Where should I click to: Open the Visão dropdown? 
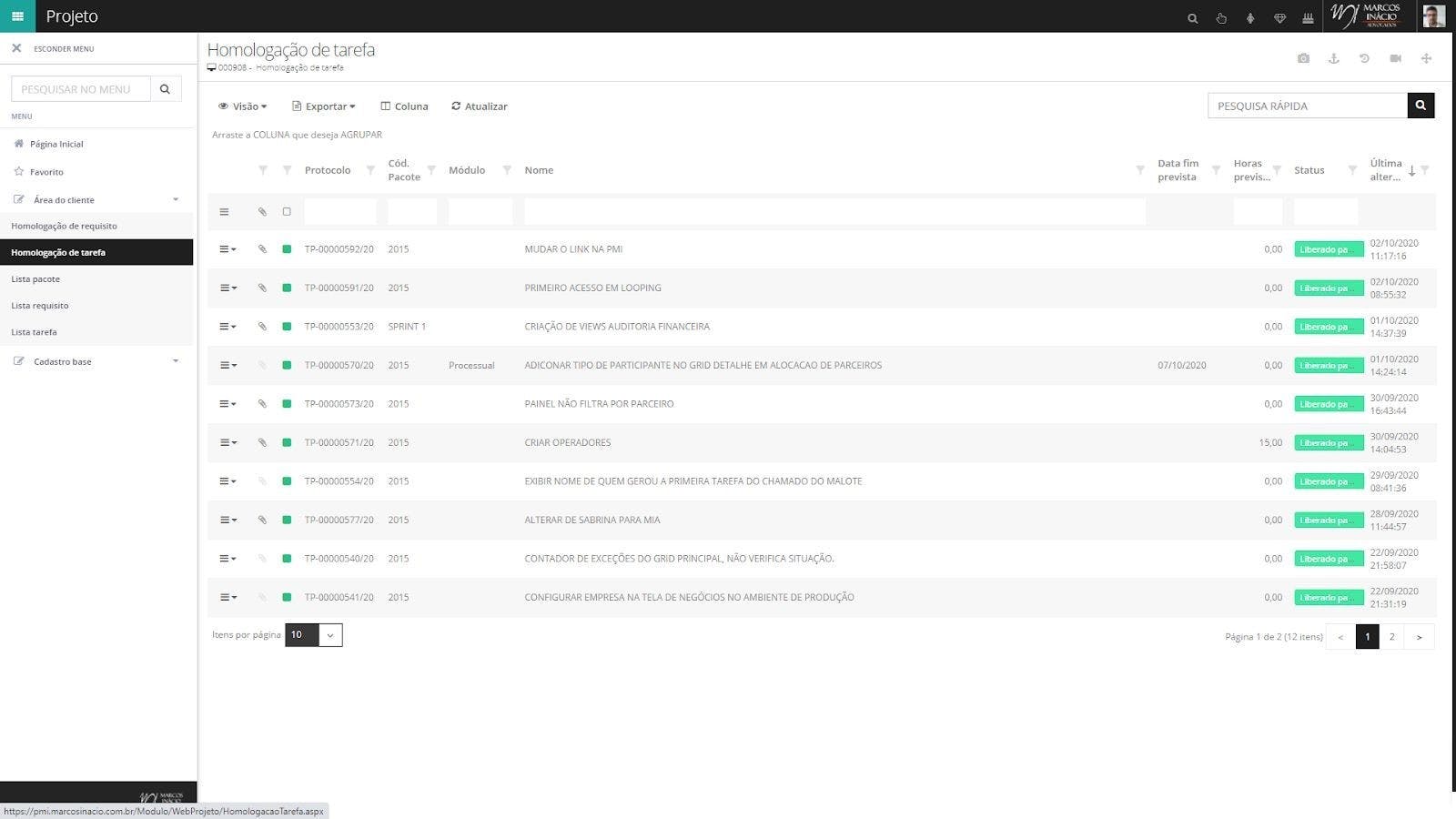242,106
